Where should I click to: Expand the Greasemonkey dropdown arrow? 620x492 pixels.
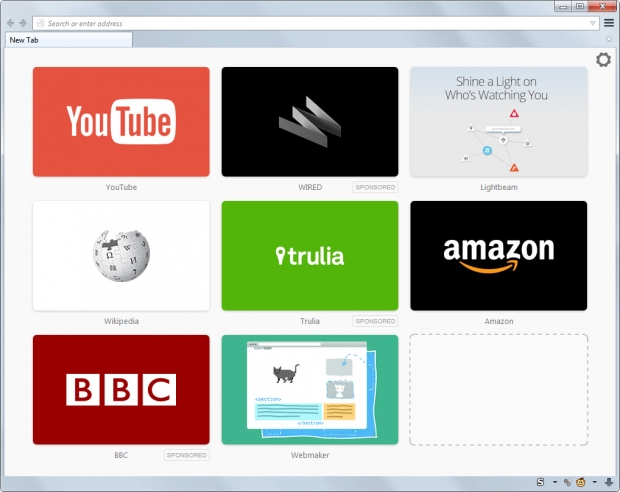594,482
